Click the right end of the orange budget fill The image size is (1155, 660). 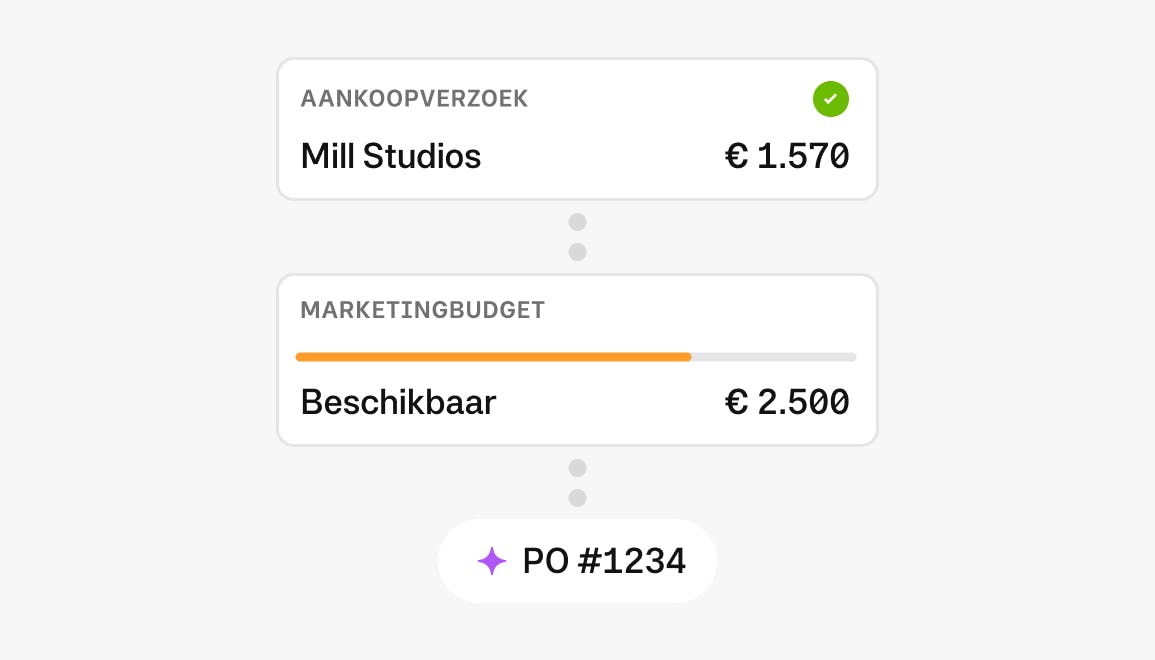tap(688, 357)
